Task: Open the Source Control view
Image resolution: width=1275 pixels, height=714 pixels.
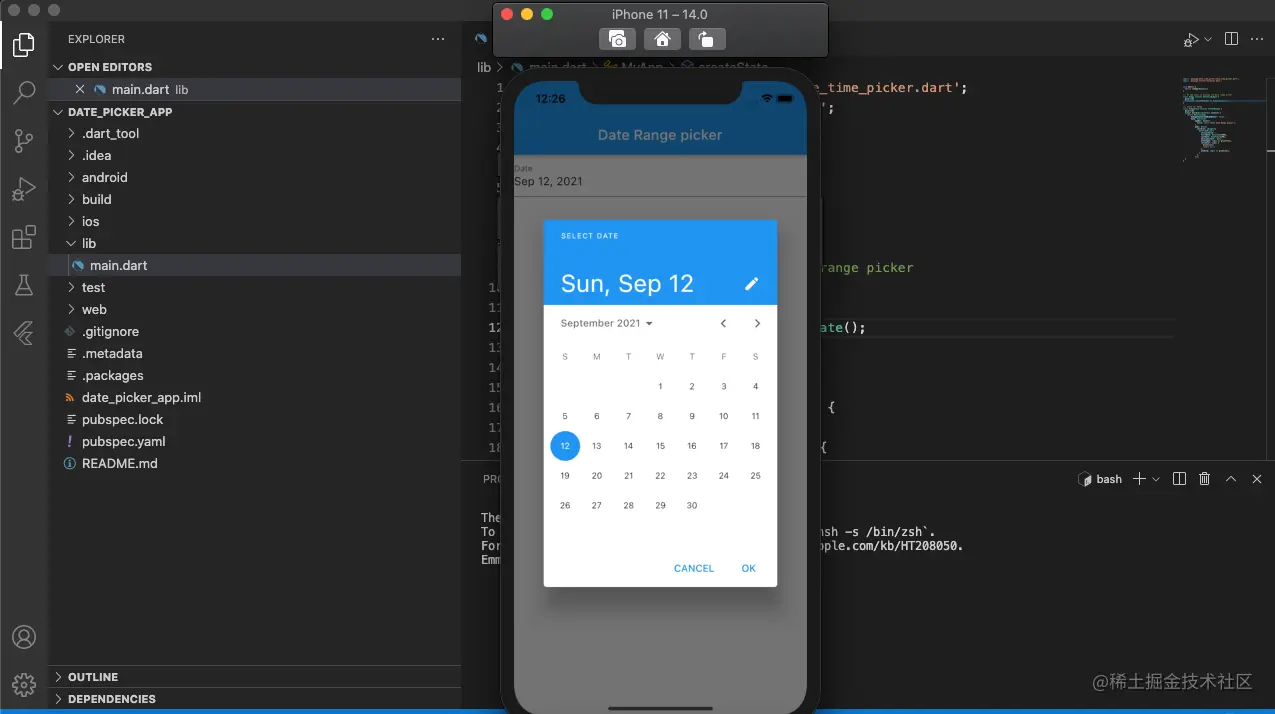Action: (x=24, y=140)
